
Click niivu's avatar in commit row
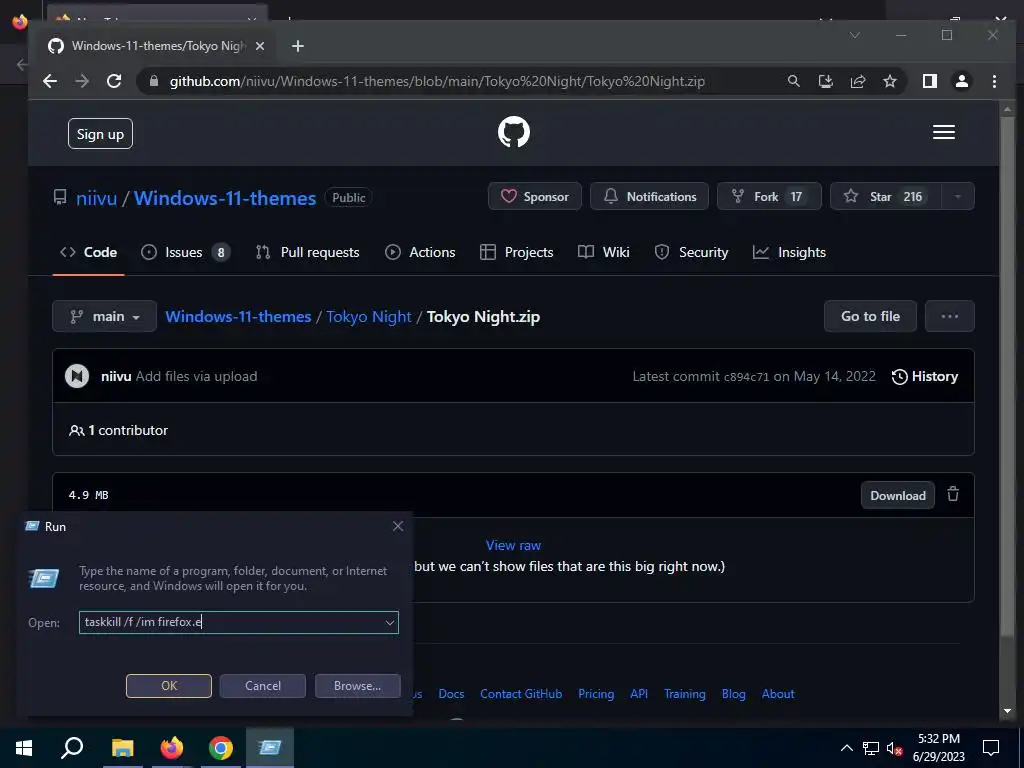click(77, 376)
